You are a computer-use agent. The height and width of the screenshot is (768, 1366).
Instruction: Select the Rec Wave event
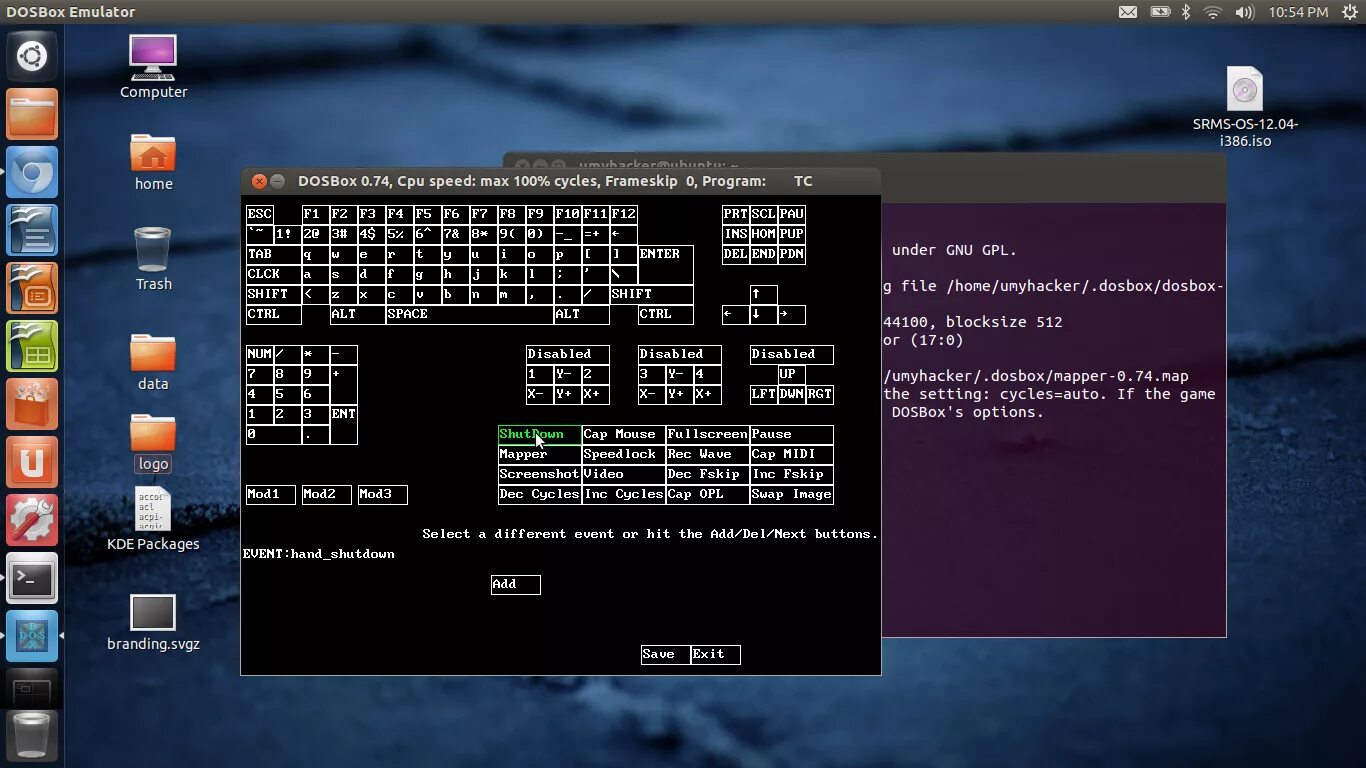(707, 454)
